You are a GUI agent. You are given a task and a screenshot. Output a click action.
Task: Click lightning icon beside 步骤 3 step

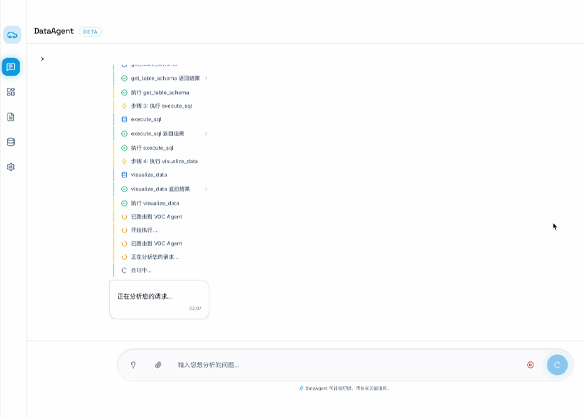pyautogui.click(x=124, y=106)
